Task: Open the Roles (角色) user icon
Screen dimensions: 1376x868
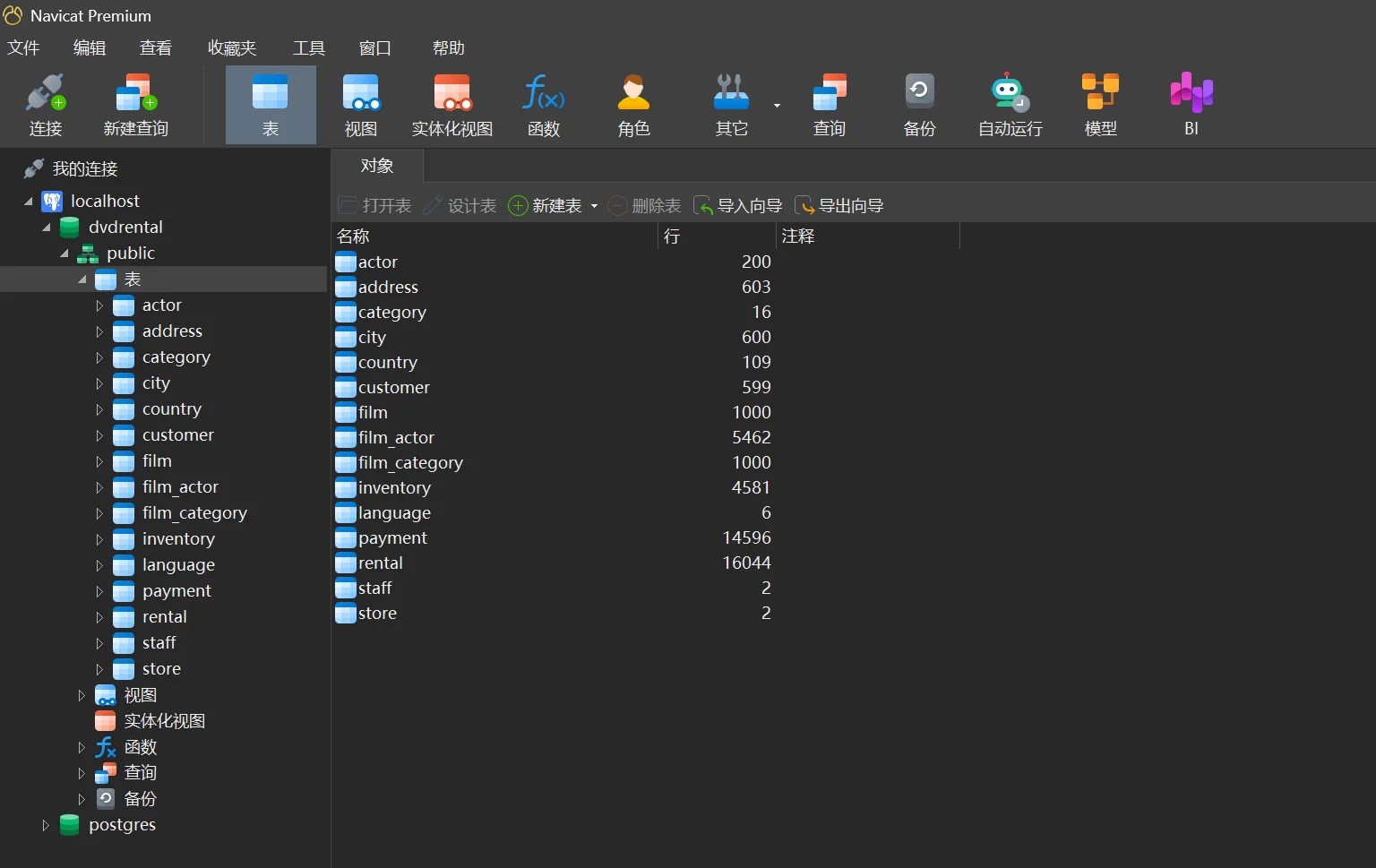Action: pos(633,93)
